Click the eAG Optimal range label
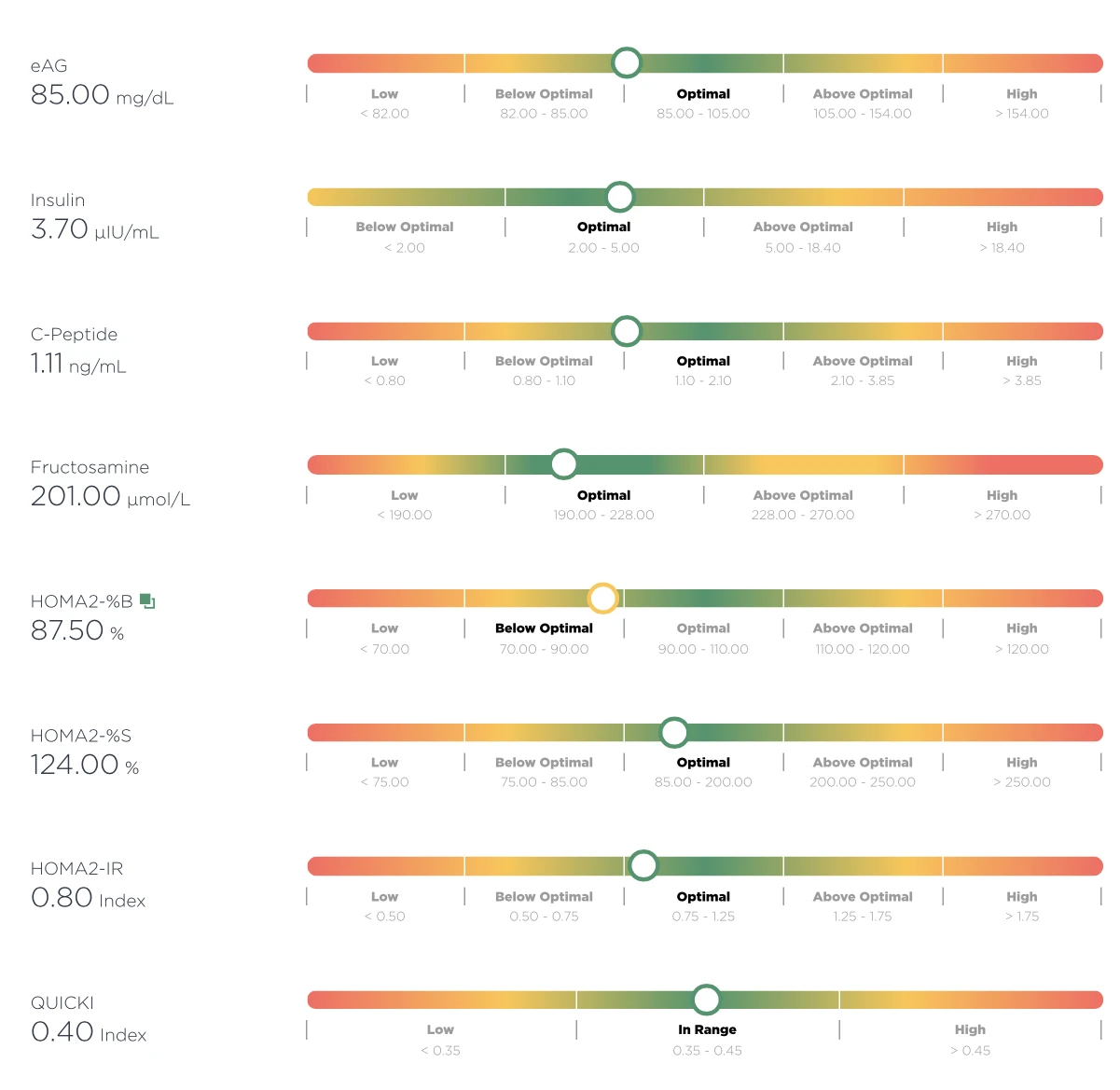The height and width of the screenshot is (1090, 1120). click(x=703, y=94)
